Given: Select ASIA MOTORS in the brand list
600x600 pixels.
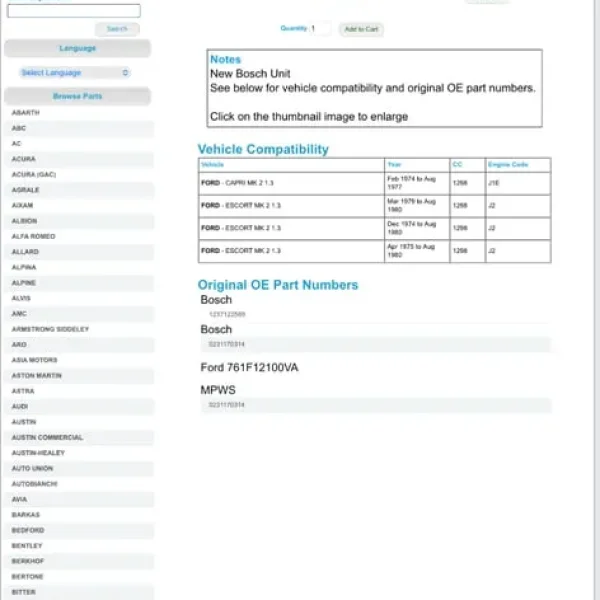Looking at the screenshot, I should coord(34,360).
